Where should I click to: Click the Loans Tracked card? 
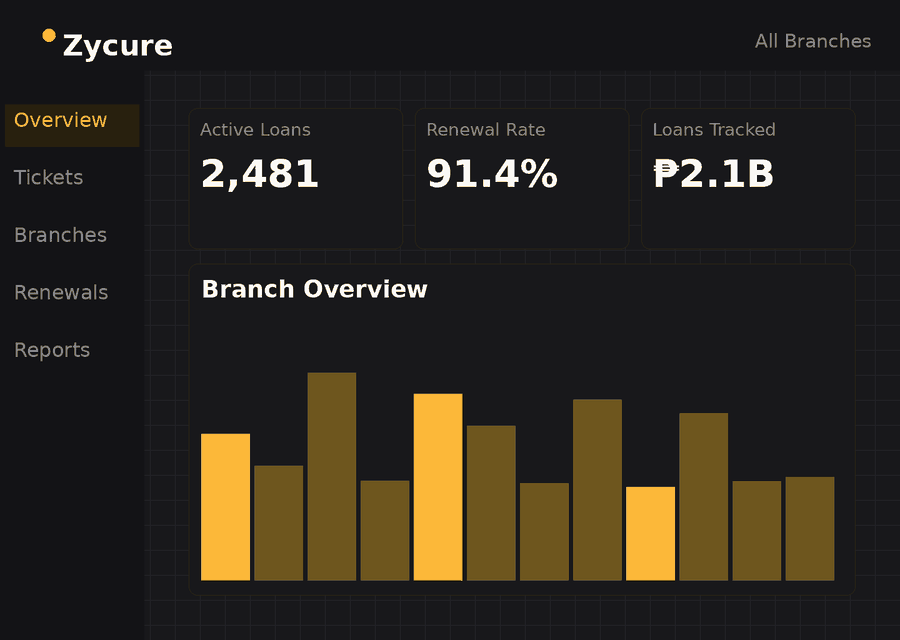(x=748, y=179)
